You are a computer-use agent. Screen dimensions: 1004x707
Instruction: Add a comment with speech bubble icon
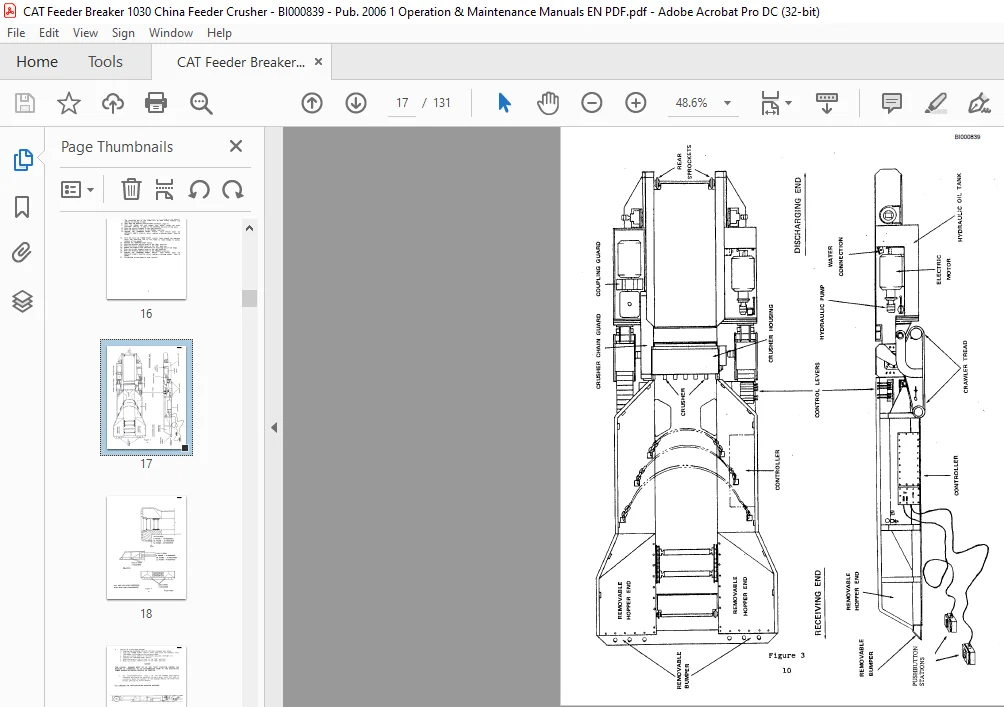[x=891, y=103]
